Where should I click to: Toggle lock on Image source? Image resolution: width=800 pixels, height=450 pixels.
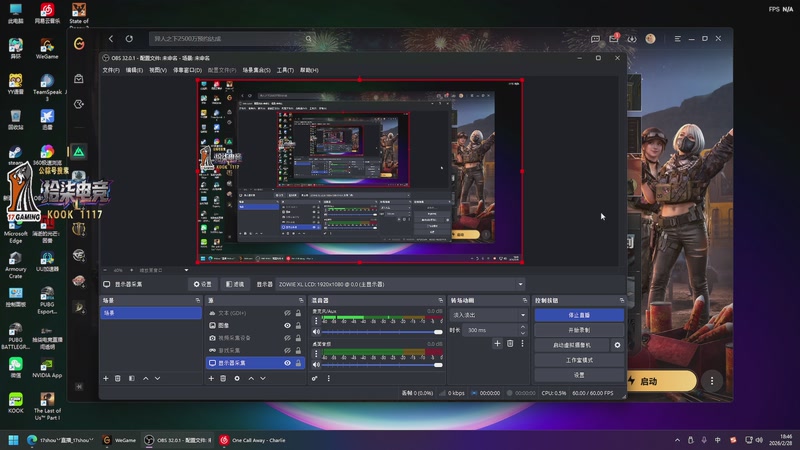coord(298,326)
